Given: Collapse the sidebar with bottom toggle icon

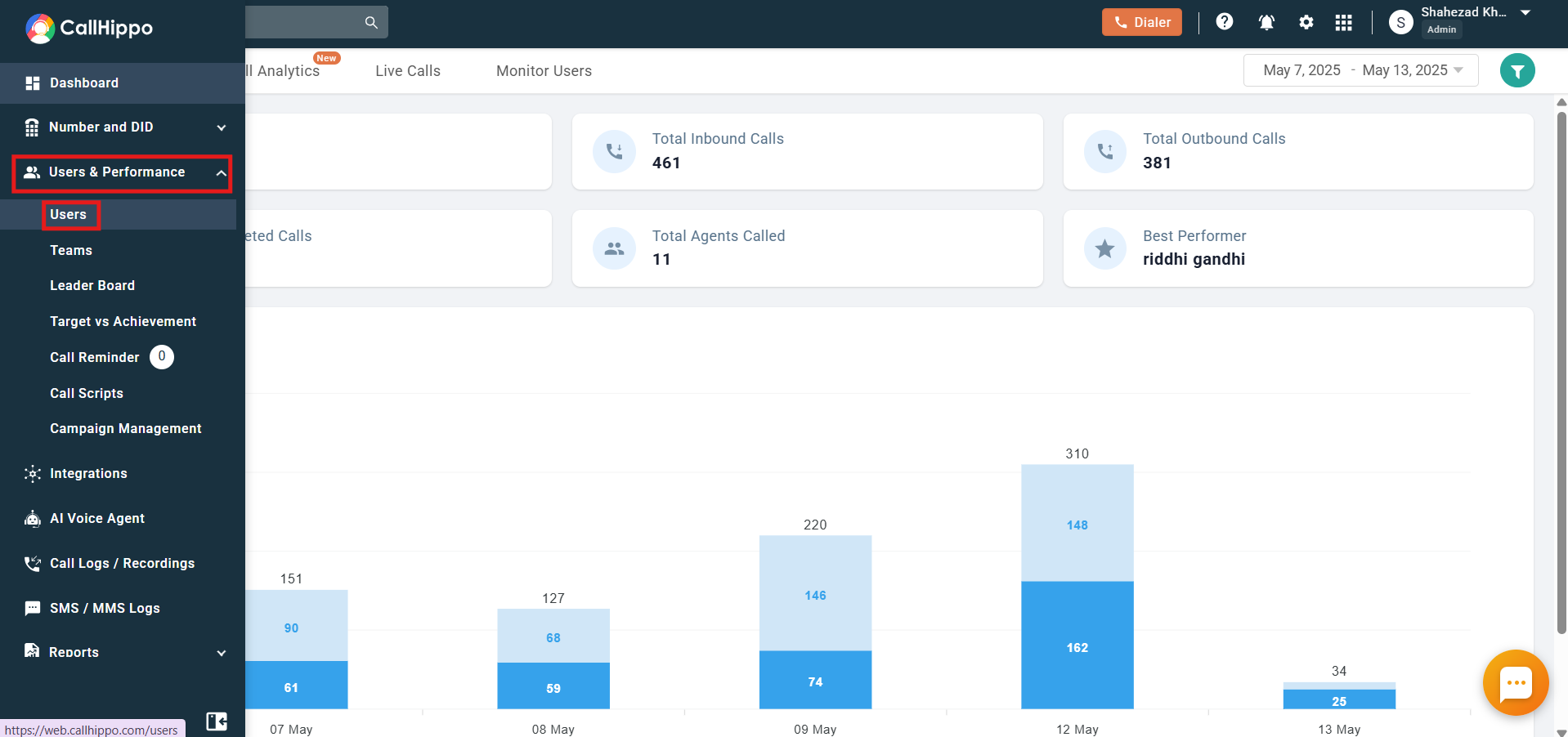Looking at the screenshot, I should (217, 721).
